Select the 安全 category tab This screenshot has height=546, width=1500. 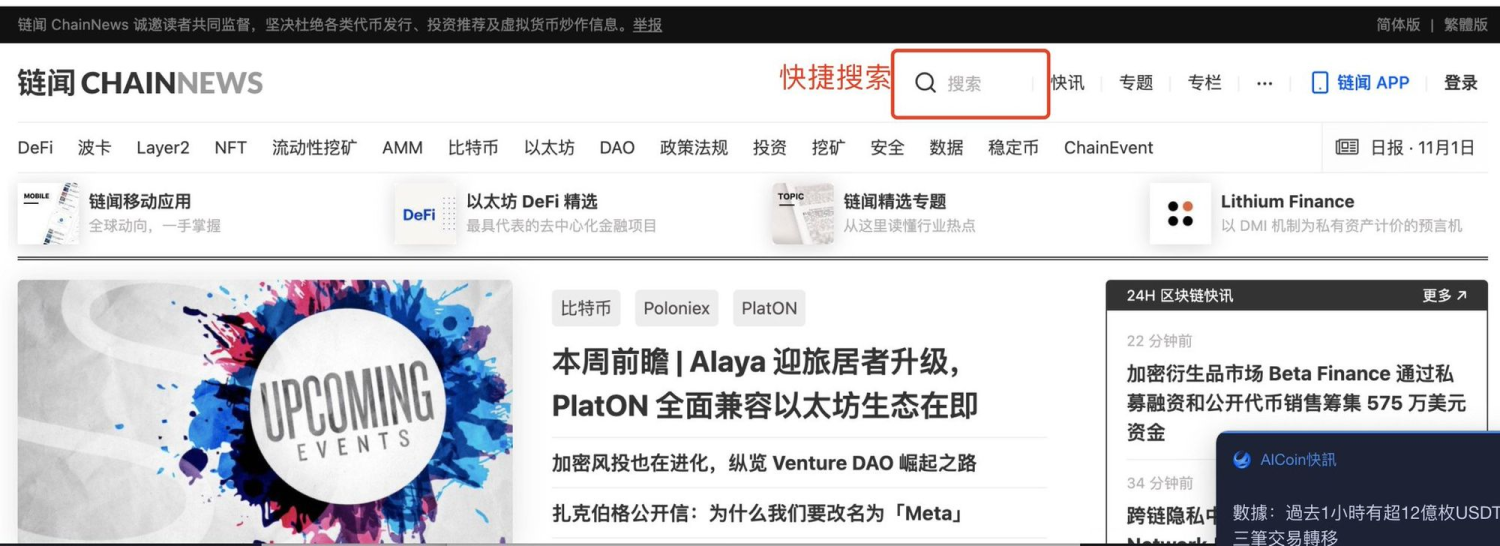[x=887, y=148]
